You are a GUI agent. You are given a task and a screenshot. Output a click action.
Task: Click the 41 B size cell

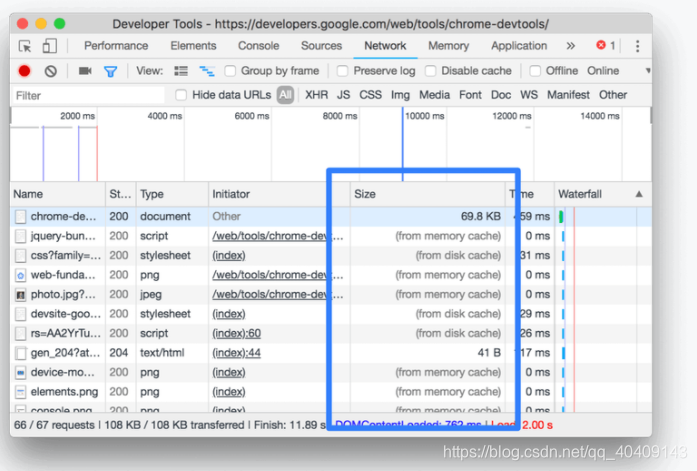tap(489, 353)
